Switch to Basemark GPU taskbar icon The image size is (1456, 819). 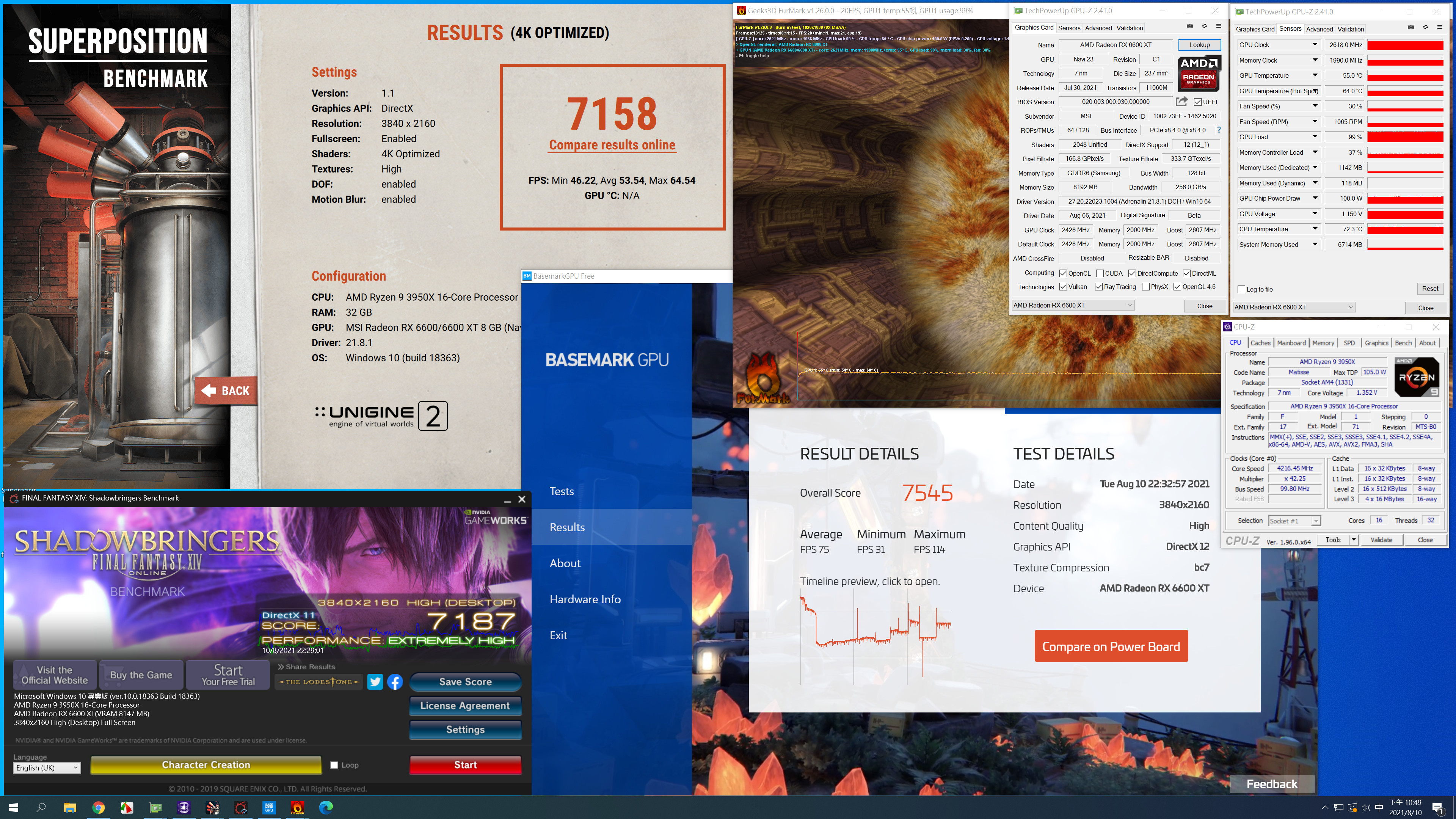269,808
